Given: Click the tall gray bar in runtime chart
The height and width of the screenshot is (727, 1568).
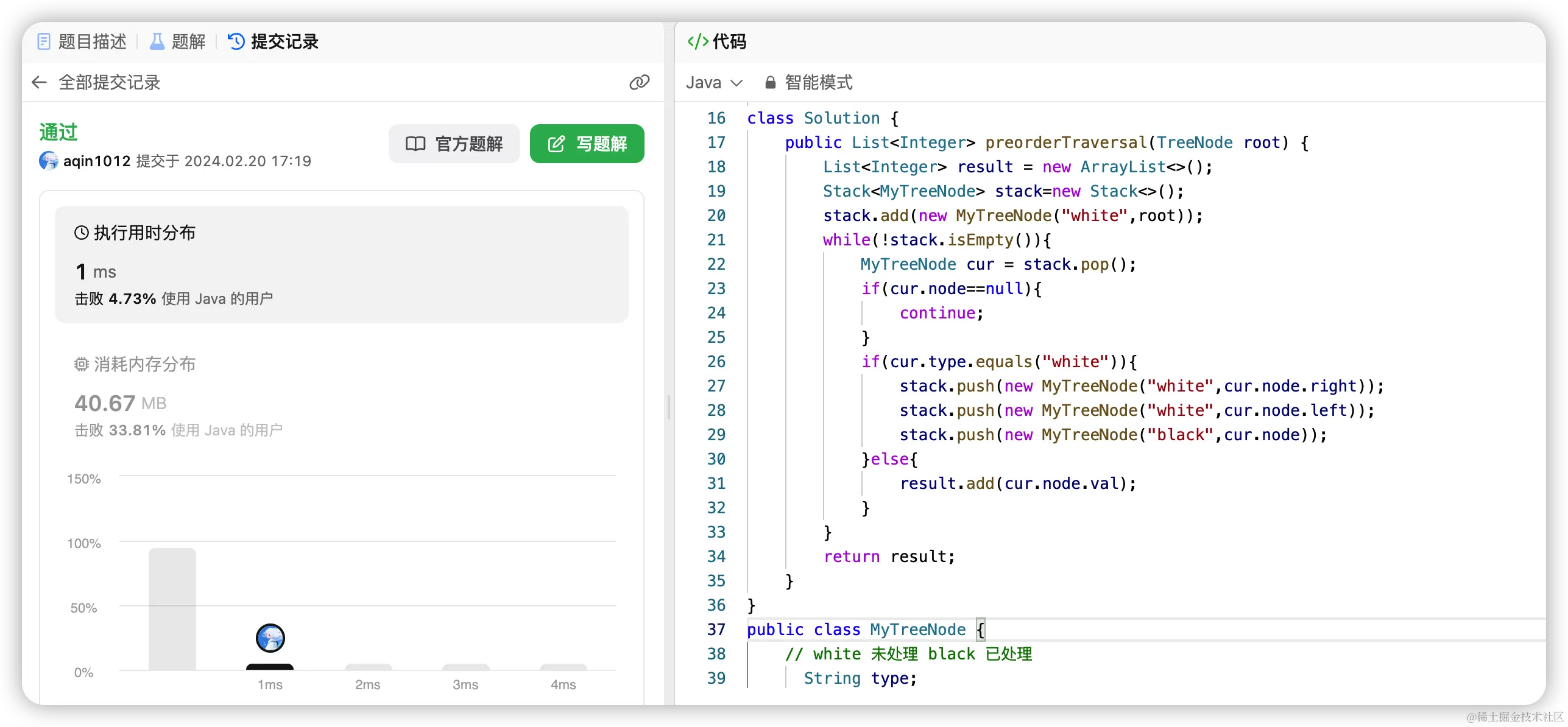Looking at the screenshot, I should (172, 609).
